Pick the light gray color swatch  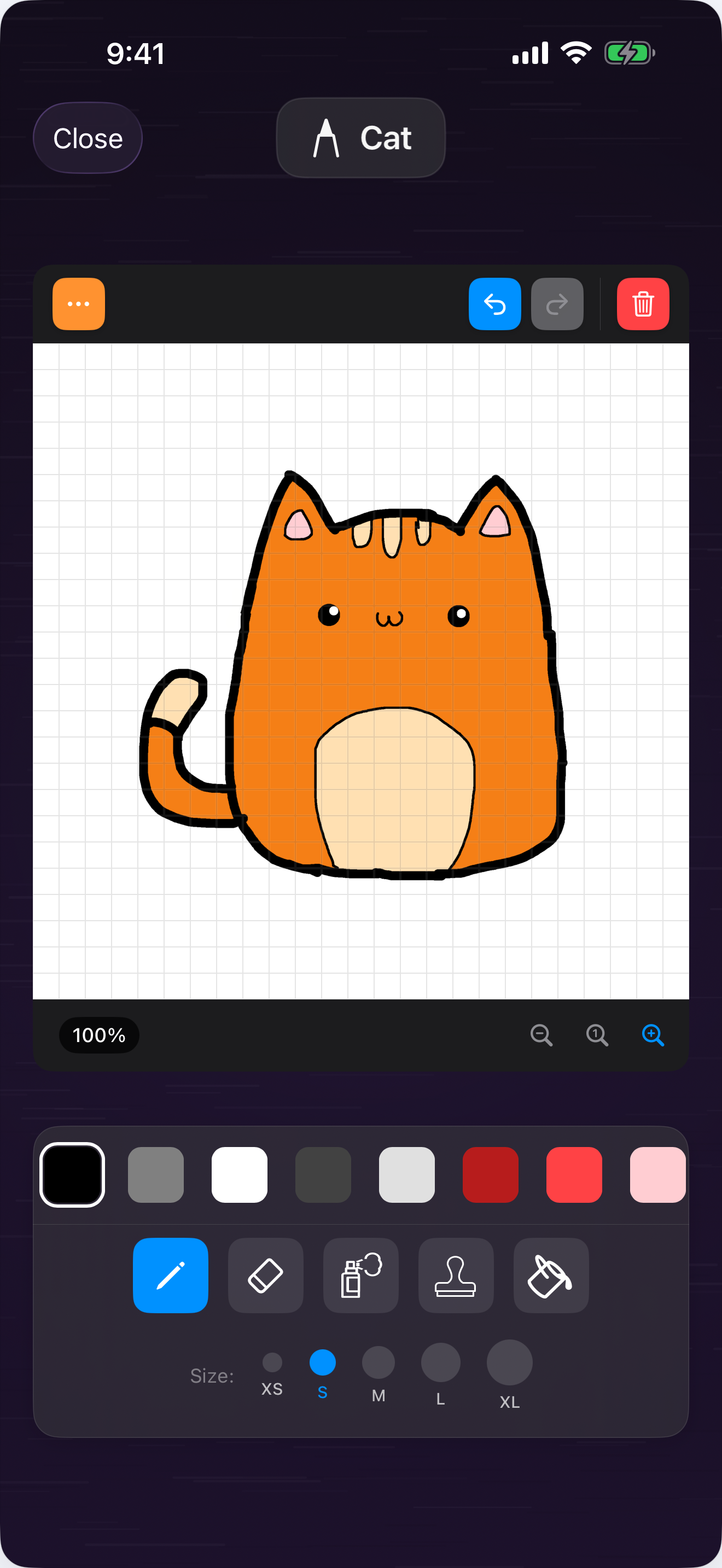406,1175
